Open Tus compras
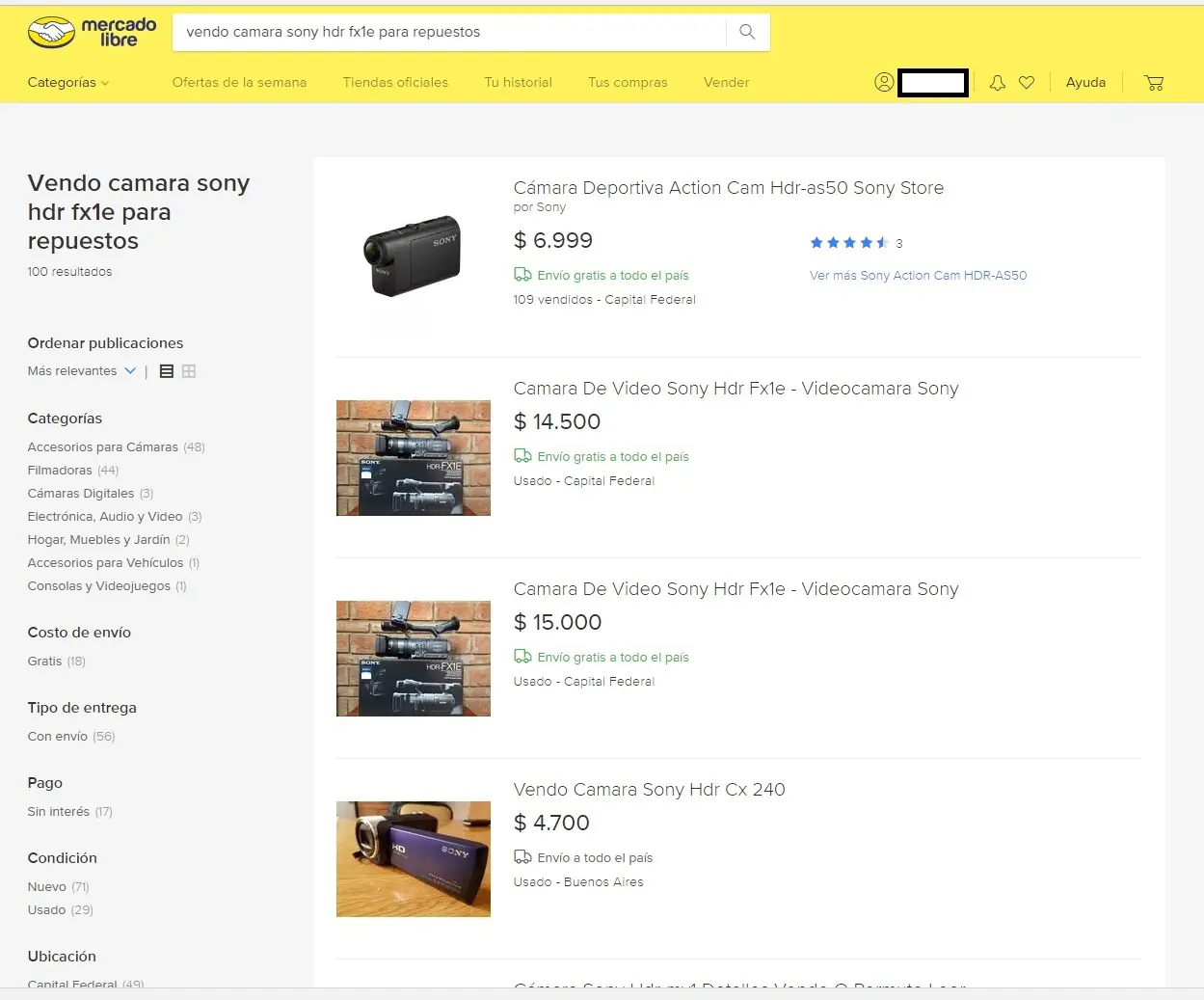Screen dimensions: 1204x1000 point(628,83)
